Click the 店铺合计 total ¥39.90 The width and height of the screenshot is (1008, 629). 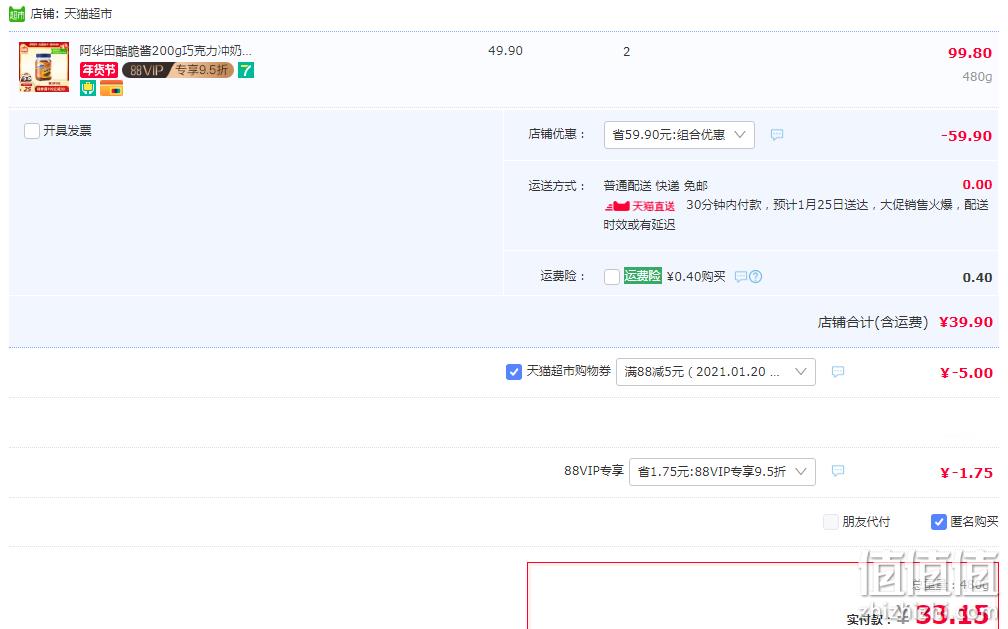[x=966, y=322]
